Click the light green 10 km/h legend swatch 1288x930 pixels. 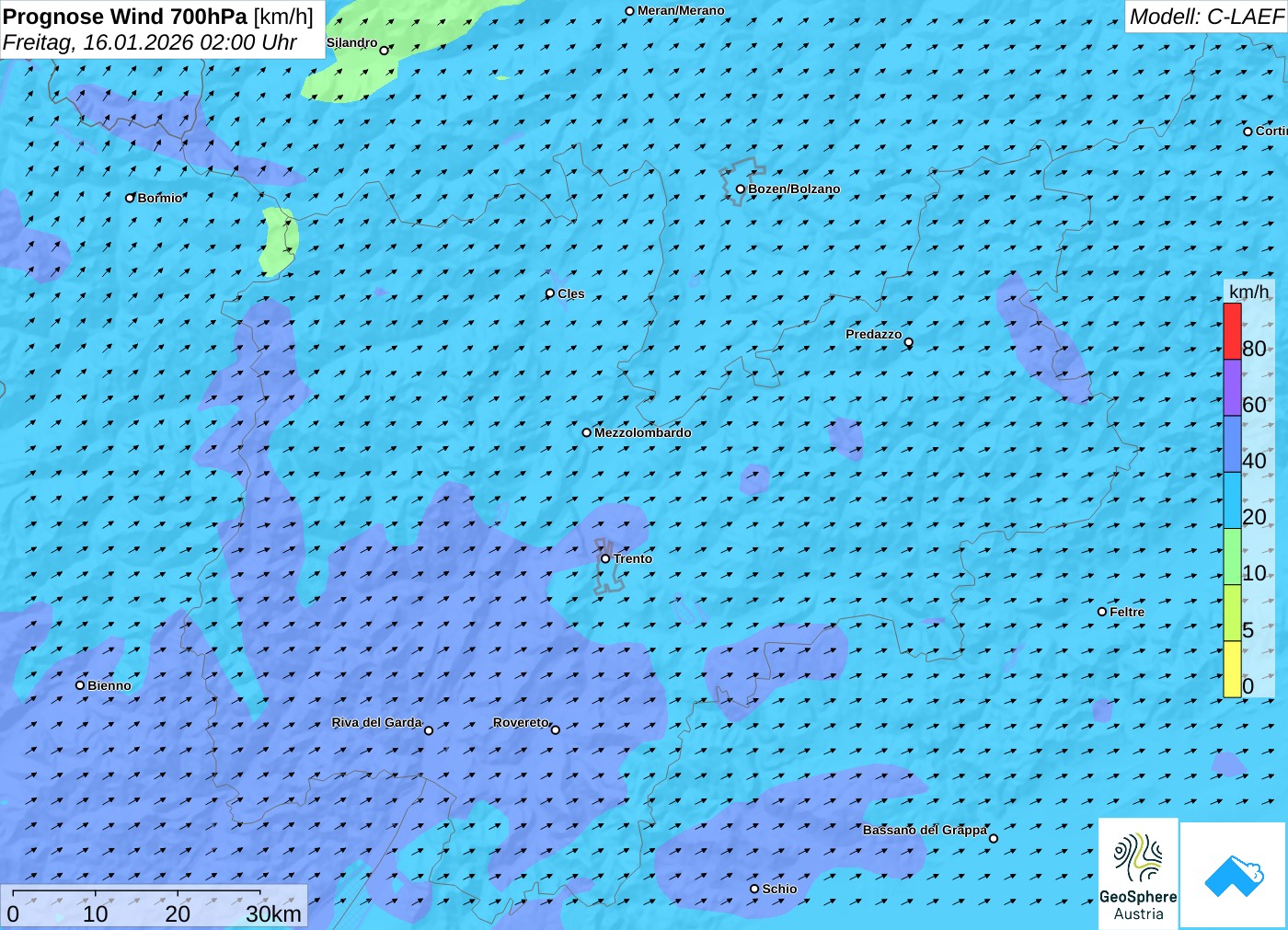[x=1232, y=557]
